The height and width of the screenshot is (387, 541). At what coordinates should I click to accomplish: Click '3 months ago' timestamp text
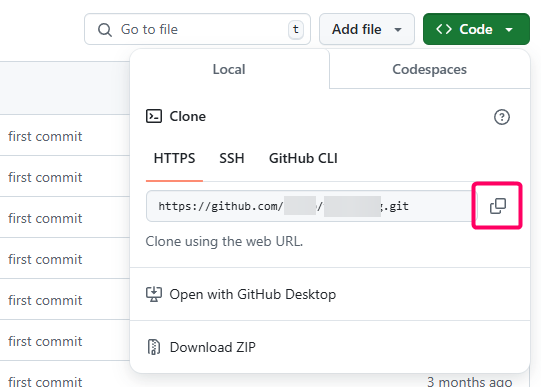coord(470,381)
